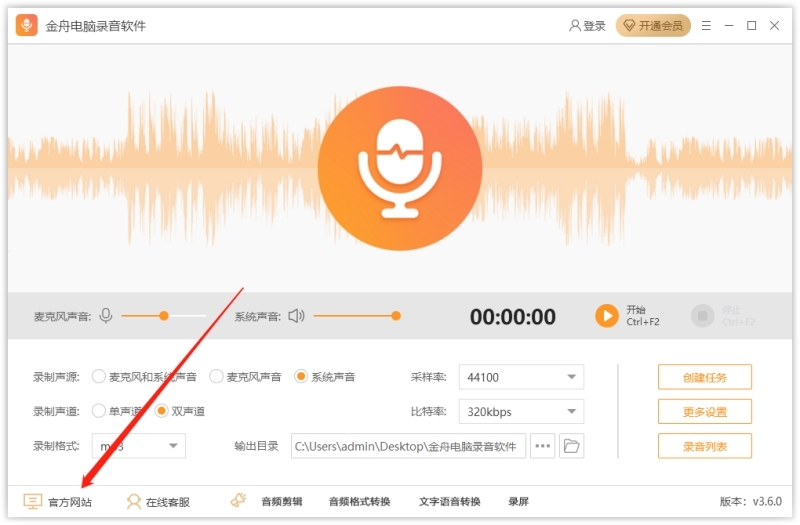Maximize the recorder window
Screen dimensions: 800x525
(x=752, y=26)
